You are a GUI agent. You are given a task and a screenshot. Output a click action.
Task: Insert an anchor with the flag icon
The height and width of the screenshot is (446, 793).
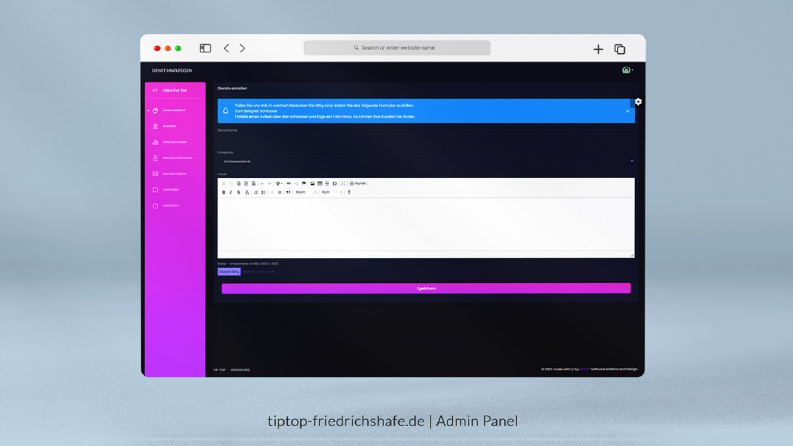[304, 184]
